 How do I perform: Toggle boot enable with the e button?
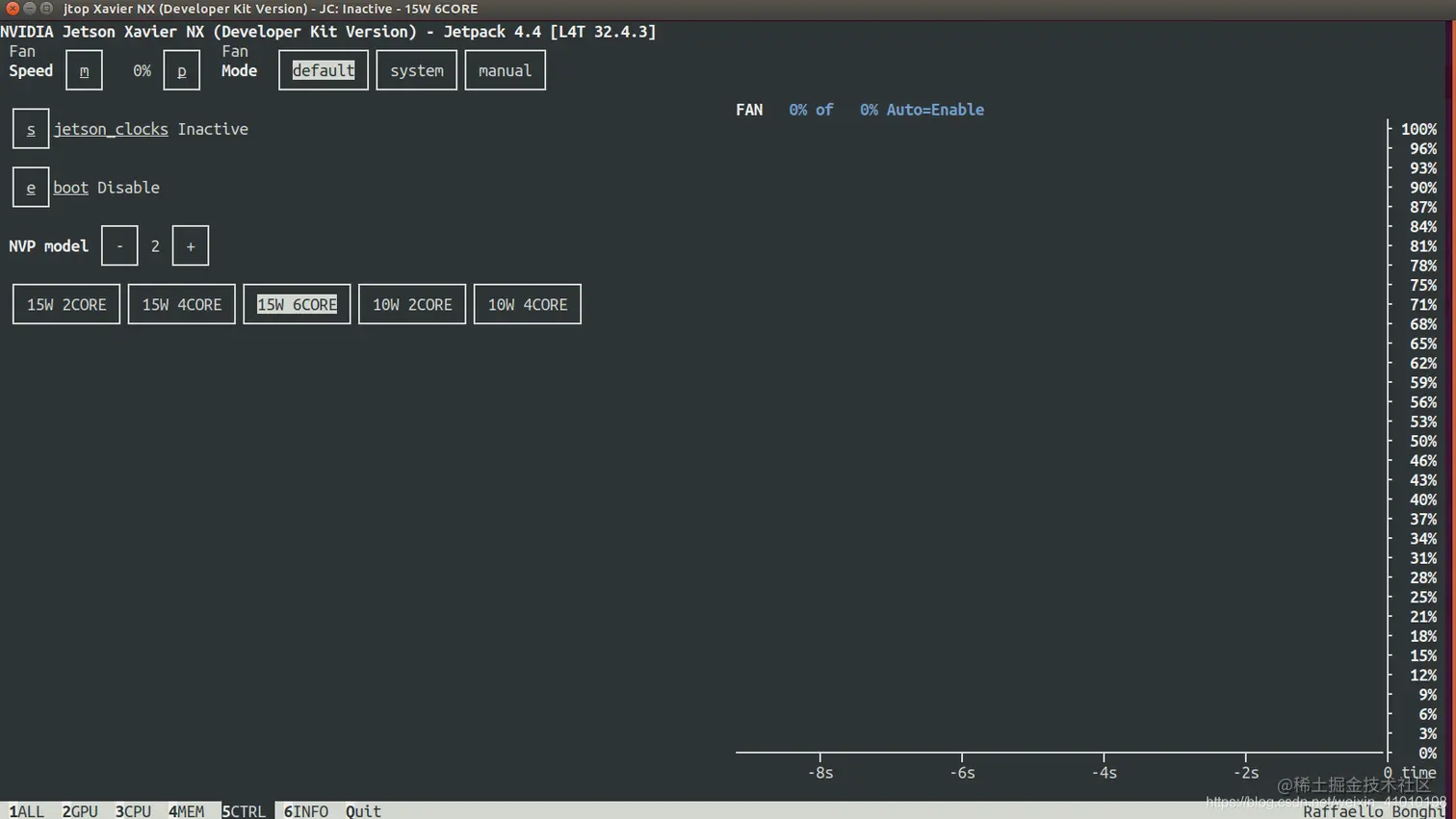click(31, 188)
